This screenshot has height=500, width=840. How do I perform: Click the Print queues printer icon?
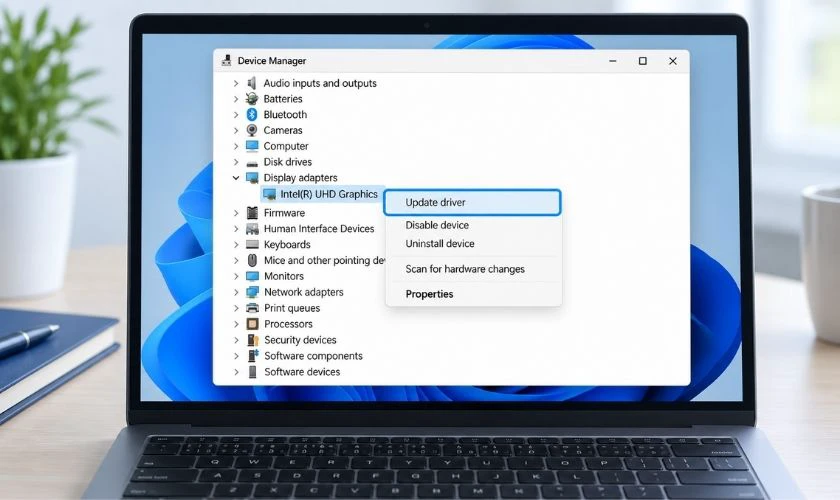coord(252,308)
